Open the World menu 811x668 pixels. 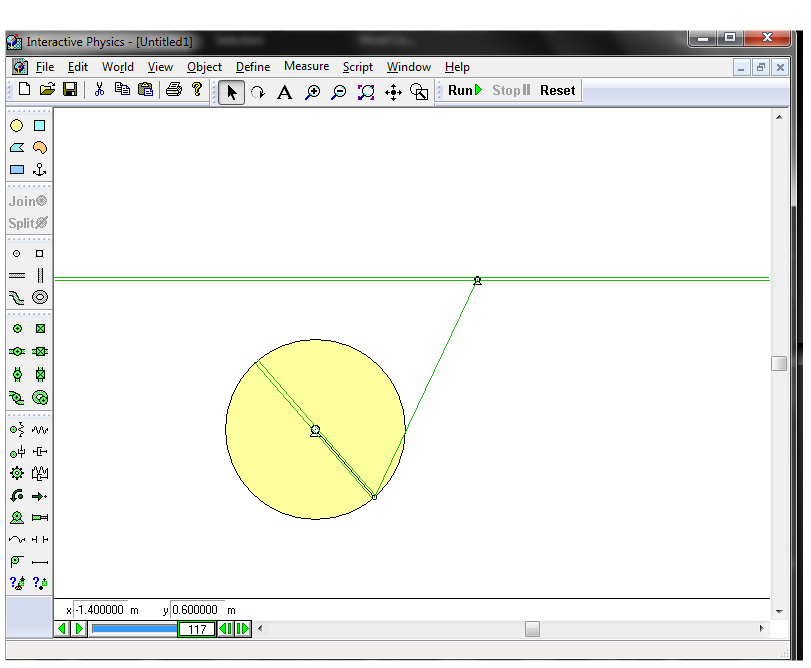tap(118, 67)
